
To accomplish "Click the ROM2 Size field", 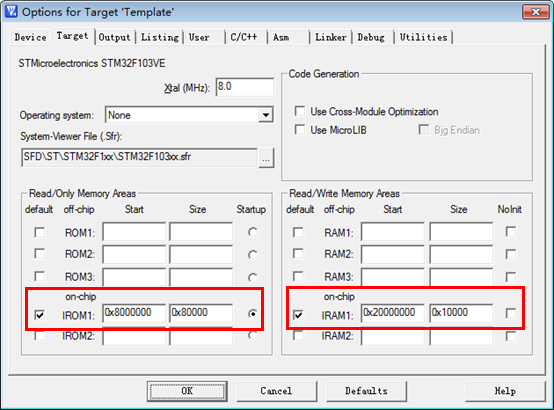I will (201, 254).
